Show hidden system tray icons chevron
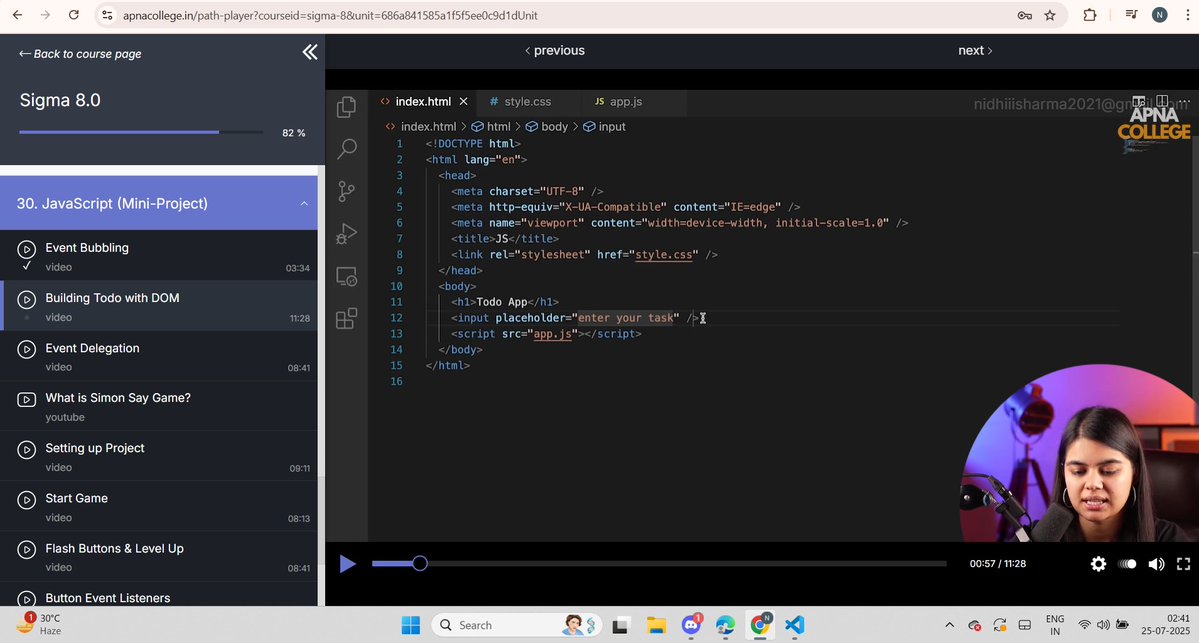Screen dimensions: 1199x643 (949, 625)
